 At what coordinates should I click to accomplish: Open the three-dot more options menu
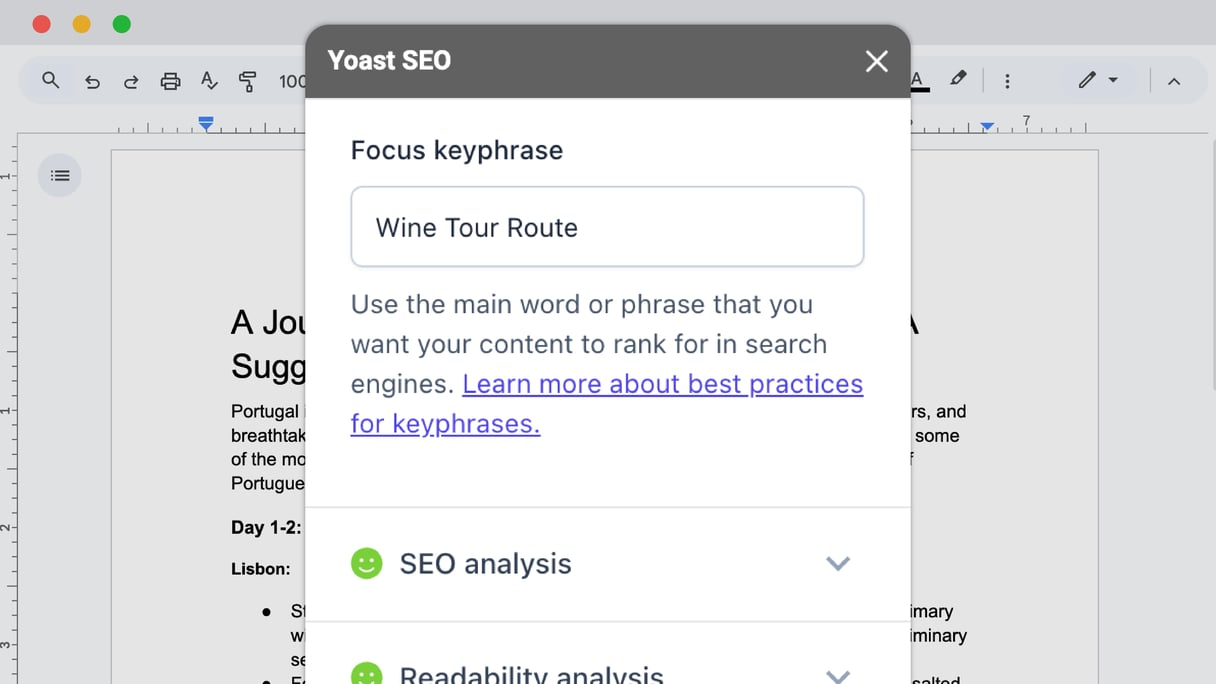tap(1007, 81)
